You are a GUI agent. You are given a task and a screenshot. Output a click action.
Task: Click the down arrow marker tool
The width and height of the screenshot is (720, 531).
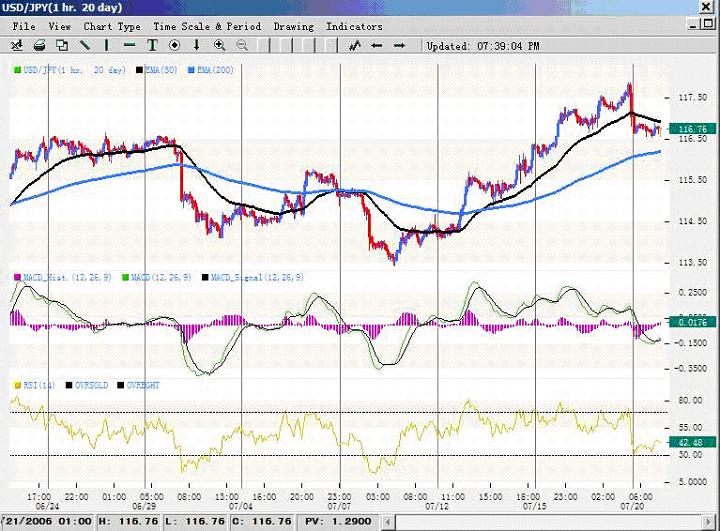click(x=196, y=45)
